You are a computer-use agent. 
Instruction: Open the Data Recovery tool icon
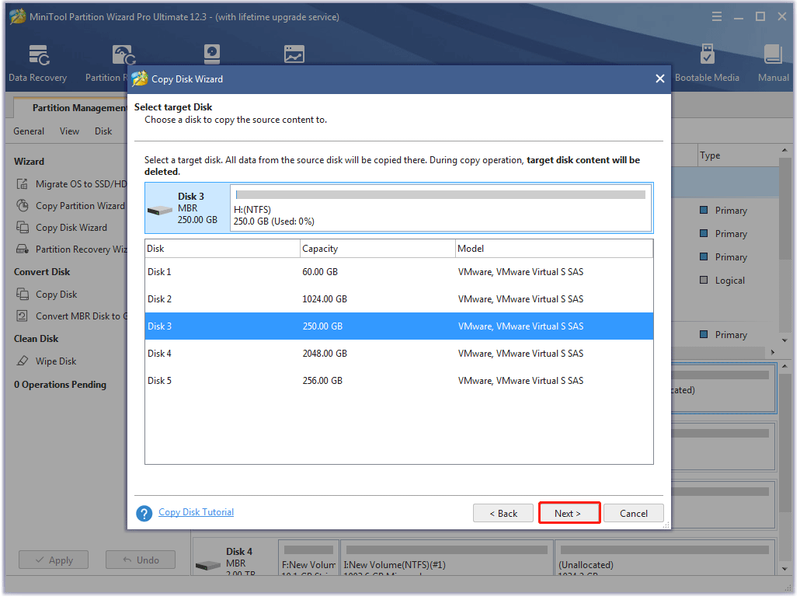39,55
